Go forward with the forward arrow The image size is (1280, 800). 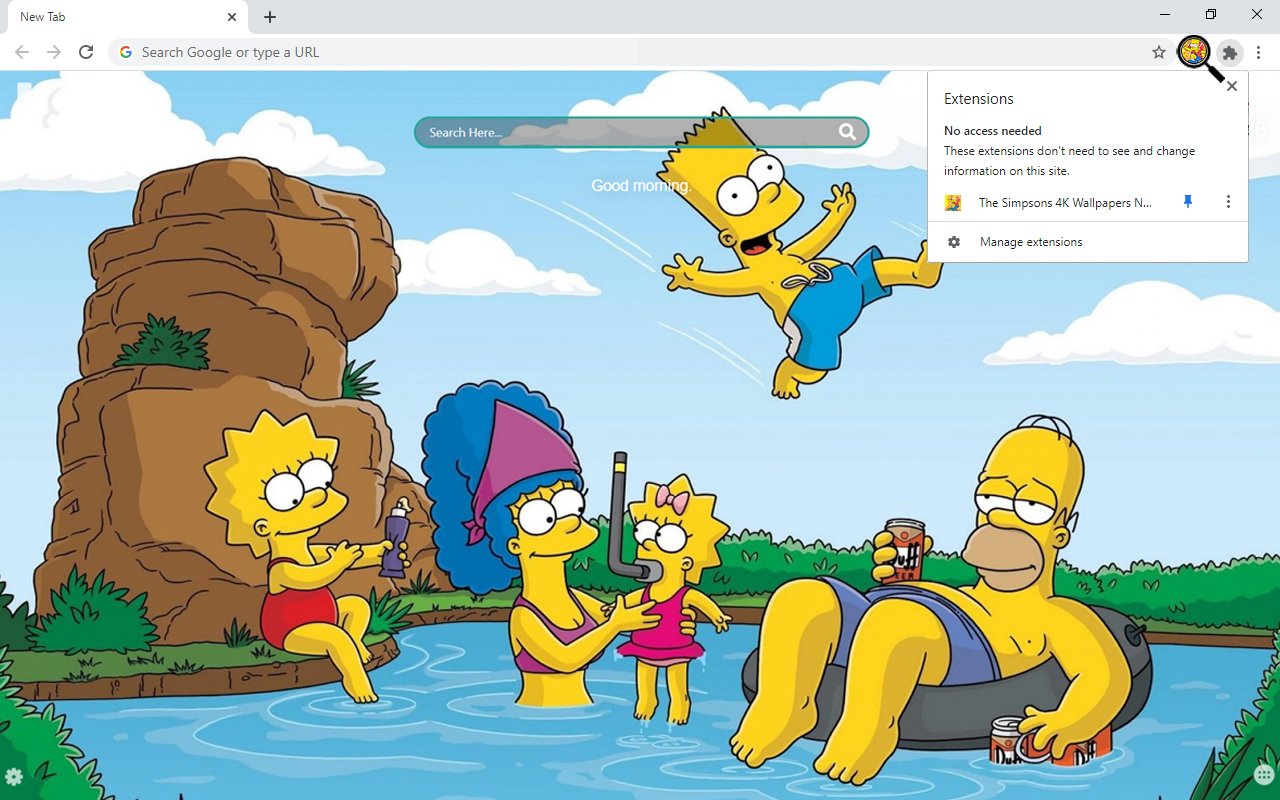pyautogui.click(x=54, y=52)
